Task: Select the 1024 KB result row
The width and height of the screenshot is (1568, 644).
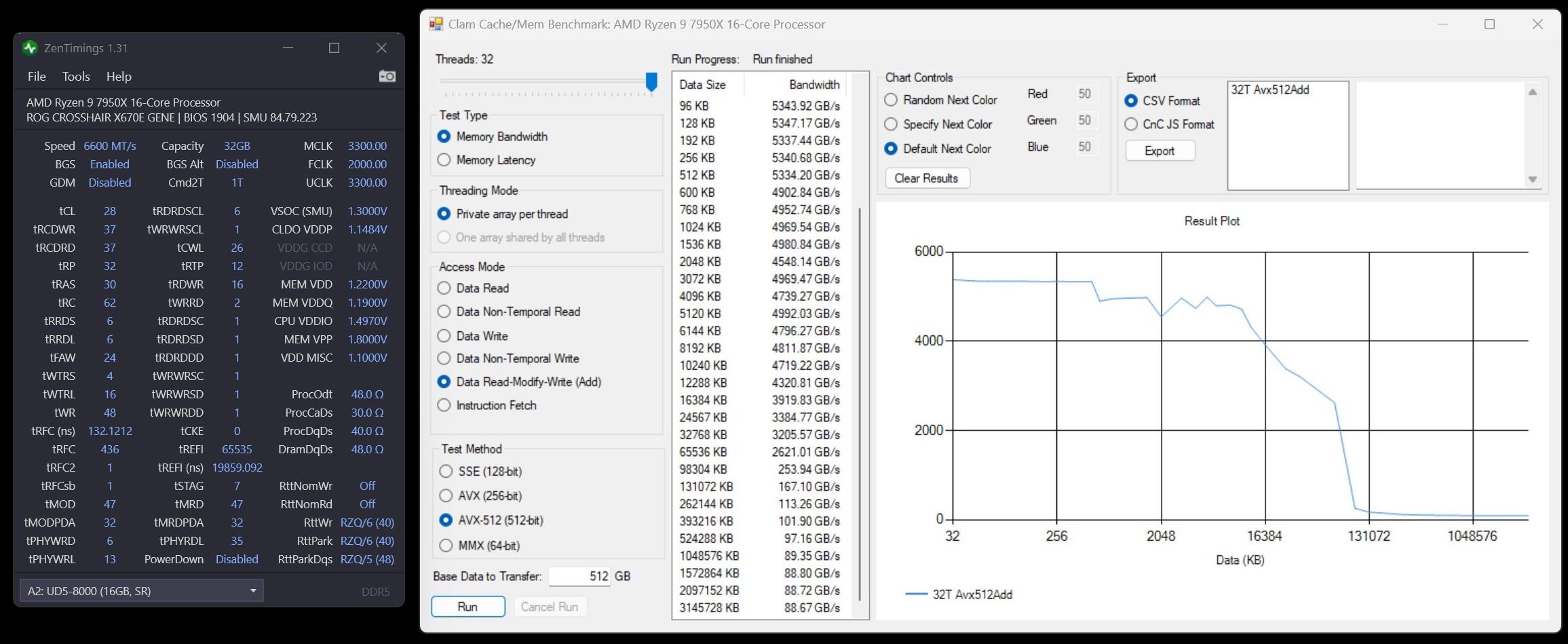Action: (x=760, y=227)
